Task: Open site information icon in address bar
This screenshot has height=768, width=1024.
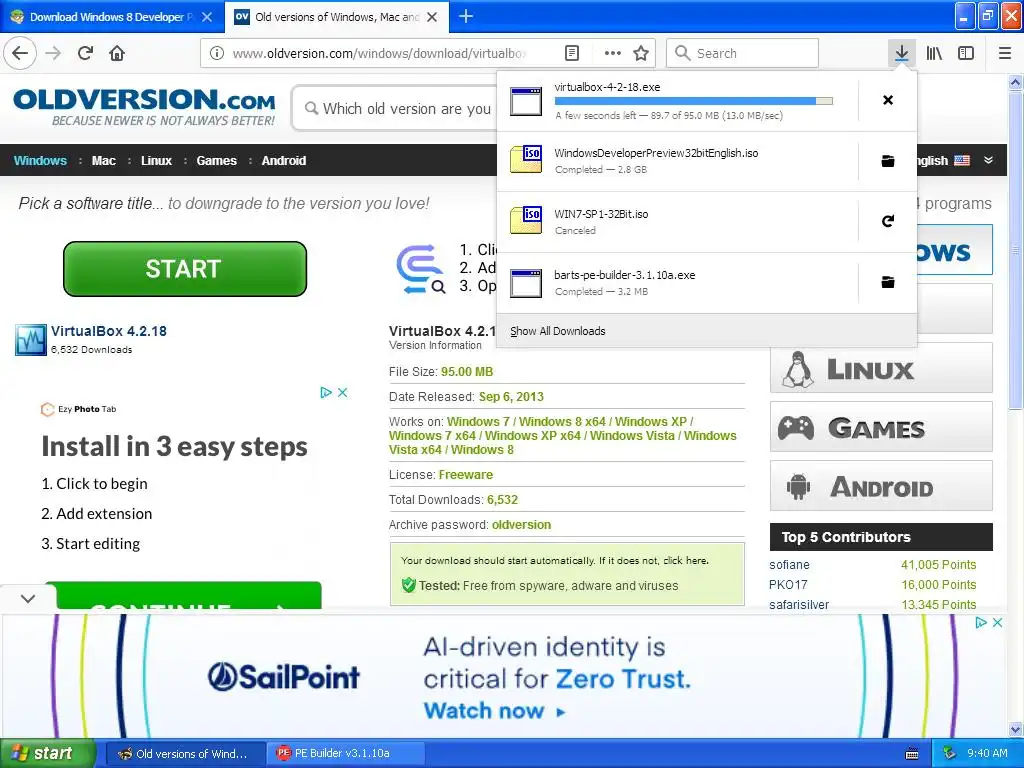Action: tap(217, 53)
